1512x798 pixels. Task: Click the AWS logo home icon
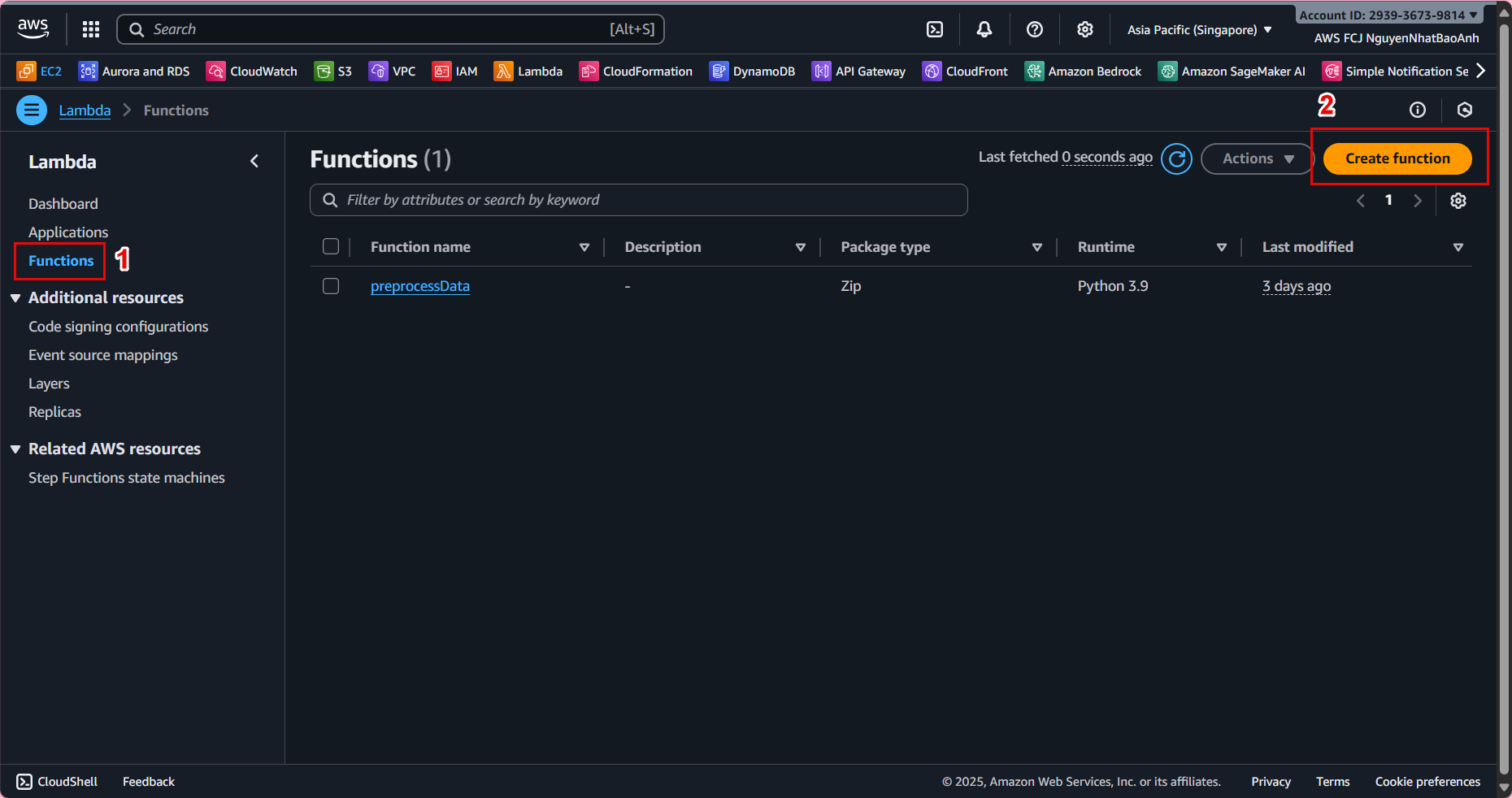33,29
